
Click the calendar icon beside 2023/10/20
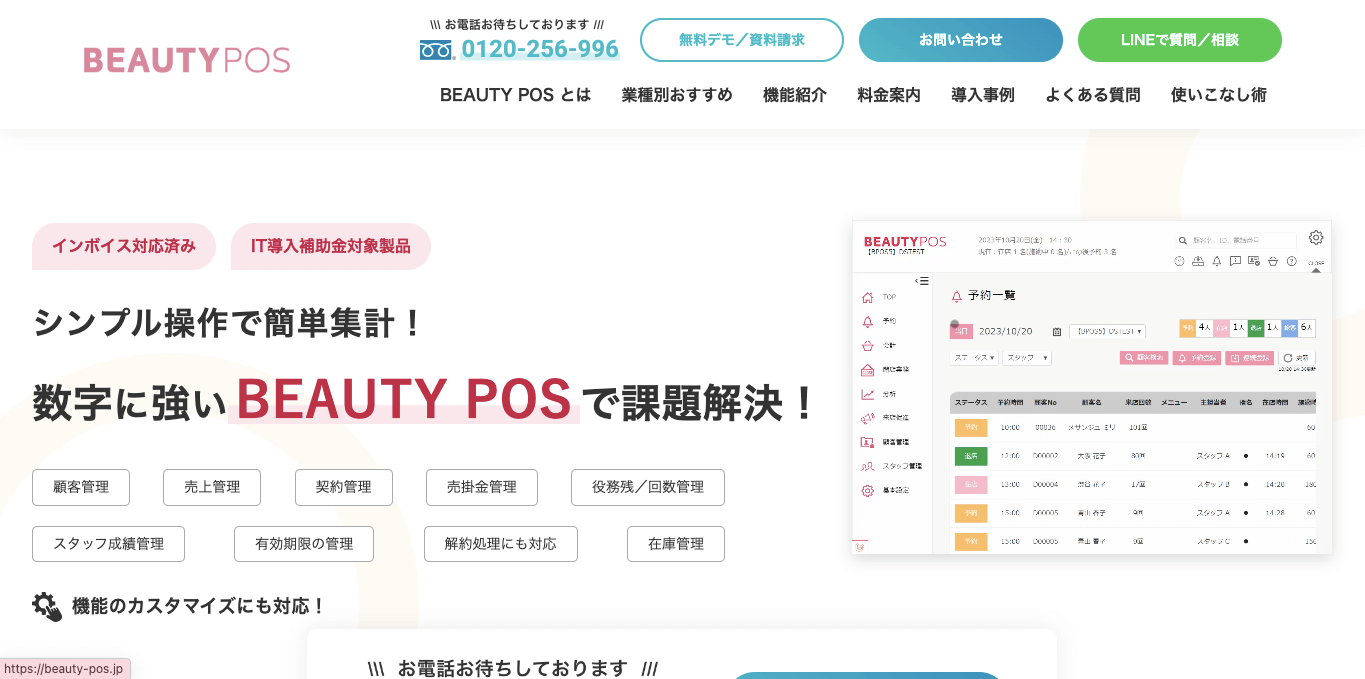coord(1057,332)
